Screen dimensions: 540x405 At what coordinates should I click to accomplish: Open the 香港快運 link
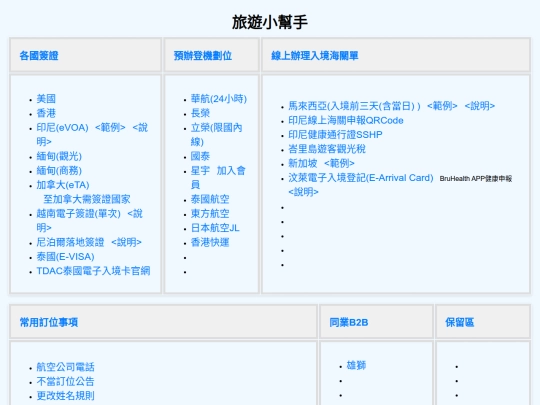click(210, 242)
